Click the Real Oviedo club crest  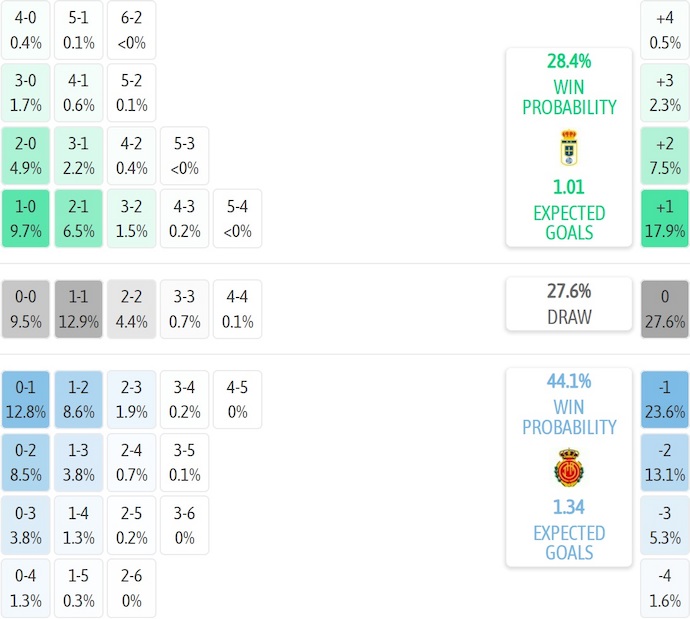[x=569, y=148]
